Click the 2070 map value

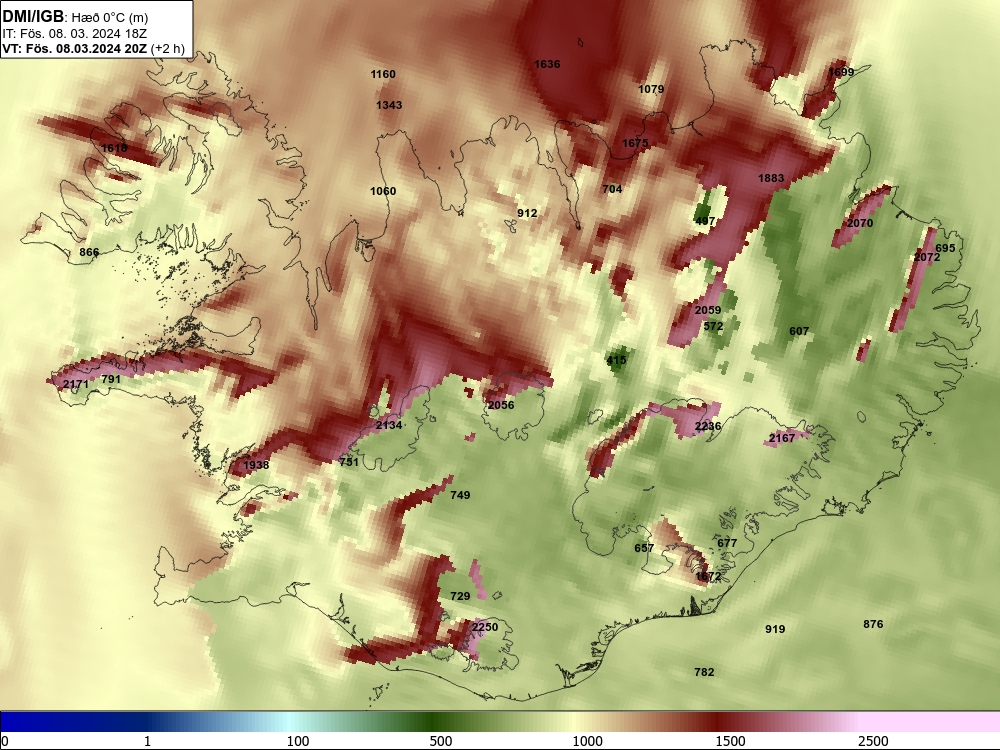[x=860, y=223]
